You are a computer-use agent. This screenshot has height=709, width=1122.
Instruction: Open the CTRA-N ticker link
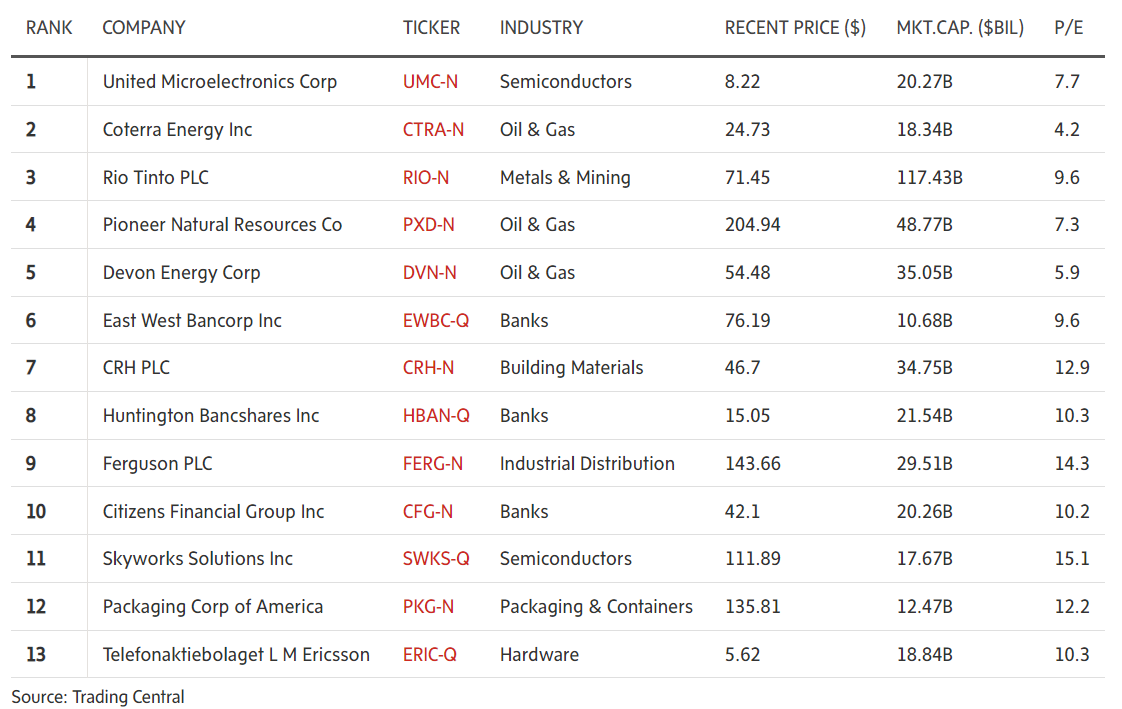point(433,129)
